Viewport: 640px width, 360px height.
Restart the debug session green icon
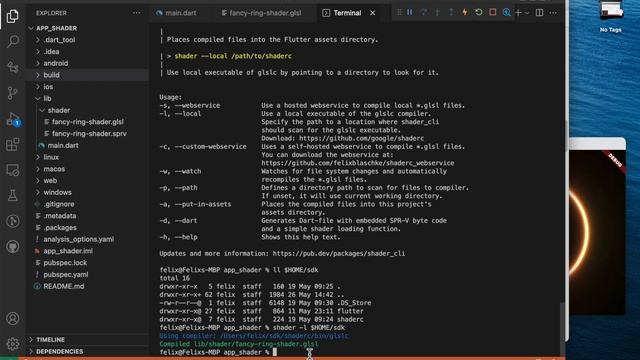click(479, 13)
